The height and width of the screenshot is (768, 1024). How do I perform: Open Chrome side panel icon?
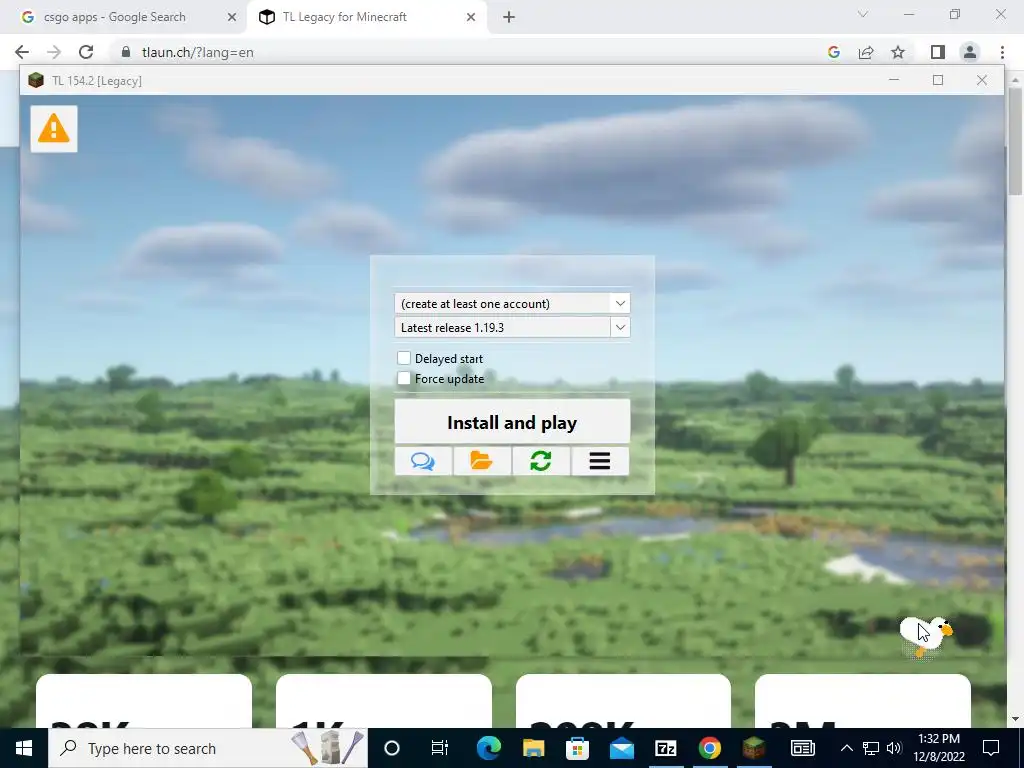tap(938, 52)
